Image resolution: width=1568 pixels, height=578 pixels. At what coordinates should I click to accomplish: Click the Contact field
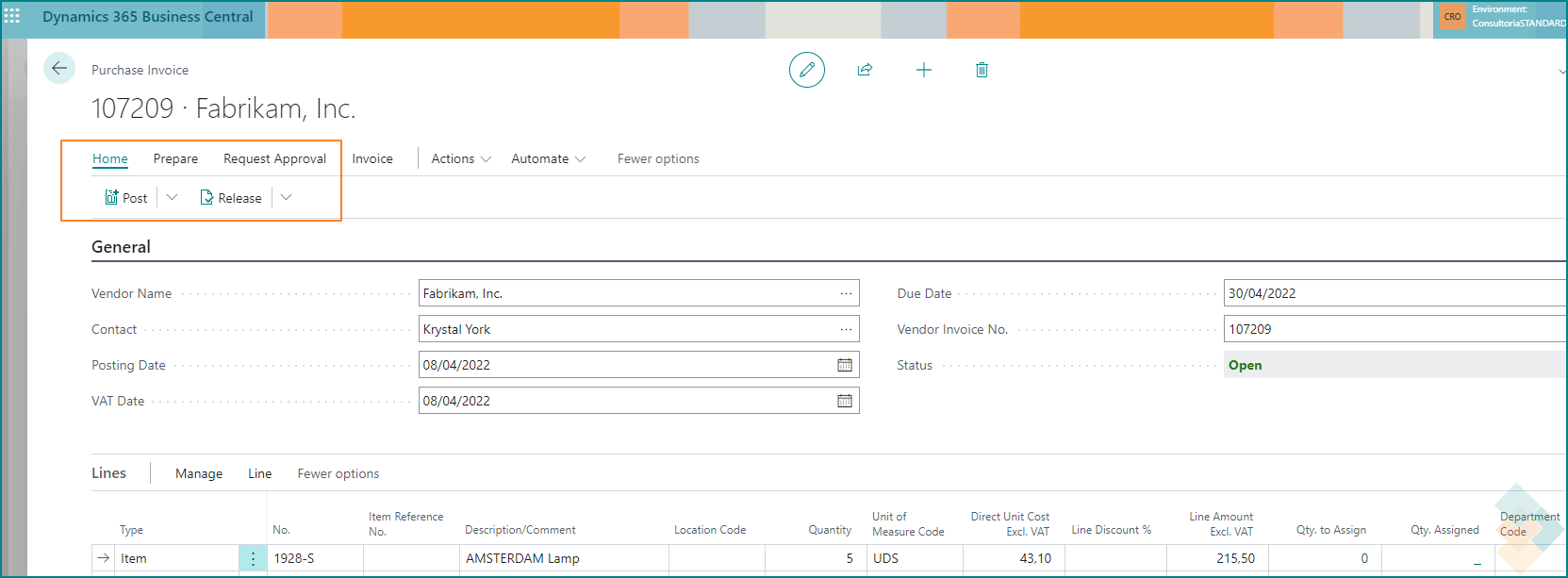click(638, 329)
